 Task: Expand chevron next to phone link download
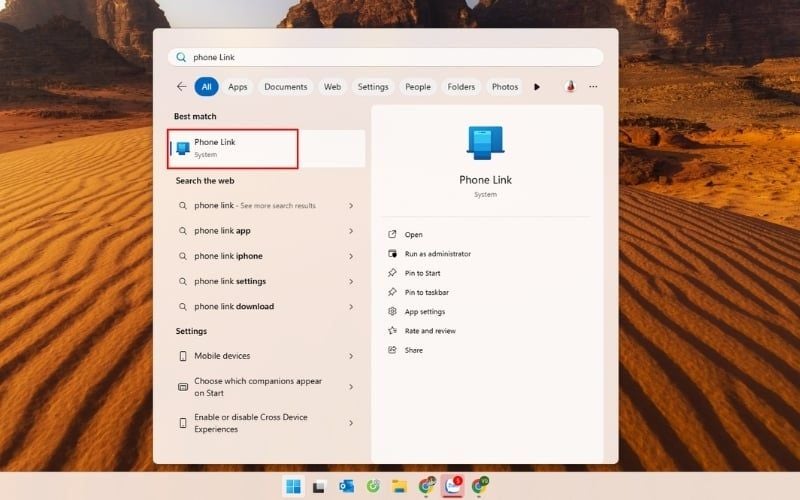pyautogui.click(x=351, y=307)
